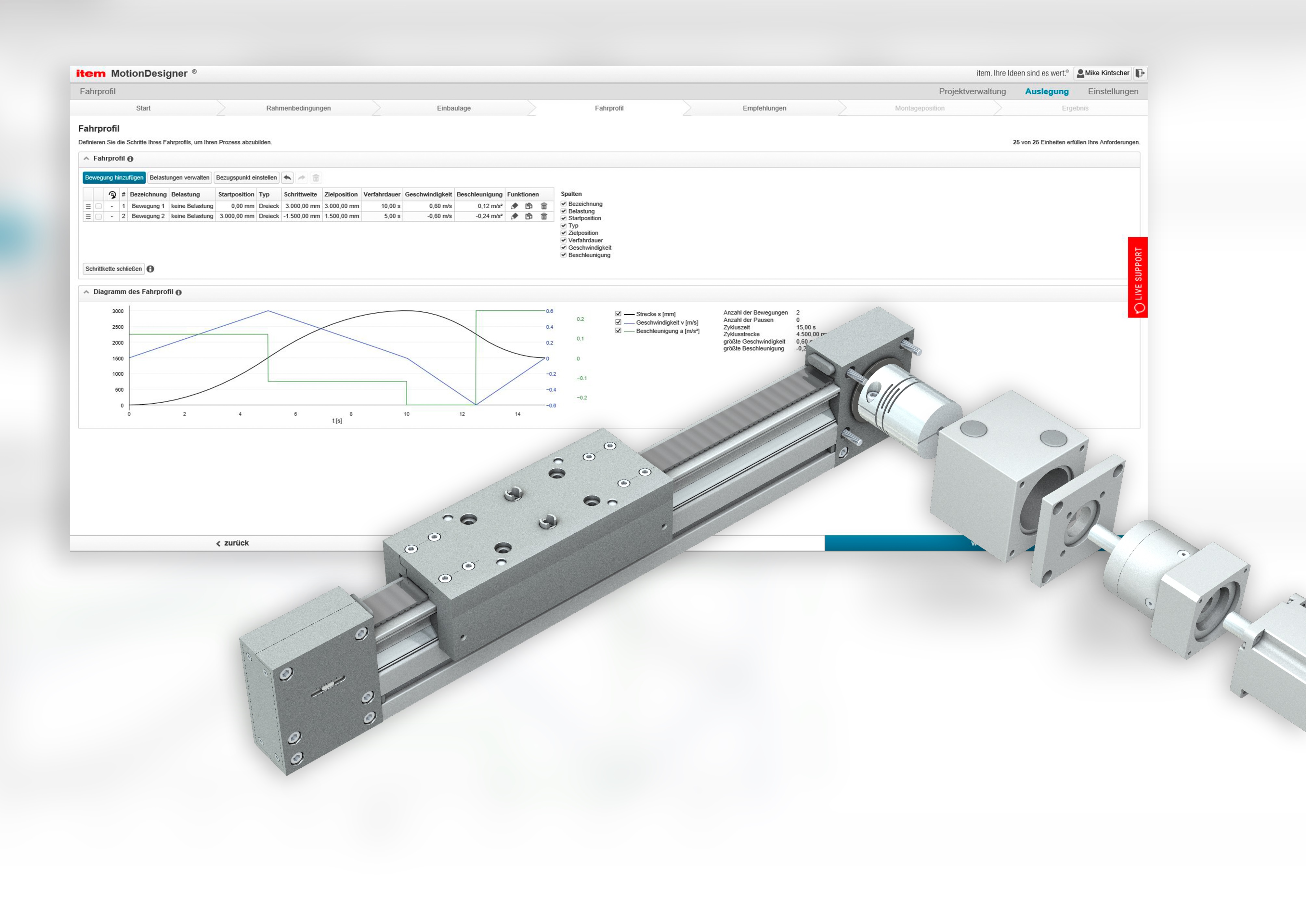Screen dimensions: 1306x924
Task: Click info icon next to Schrittkette schließen
Action: [150, 268]
